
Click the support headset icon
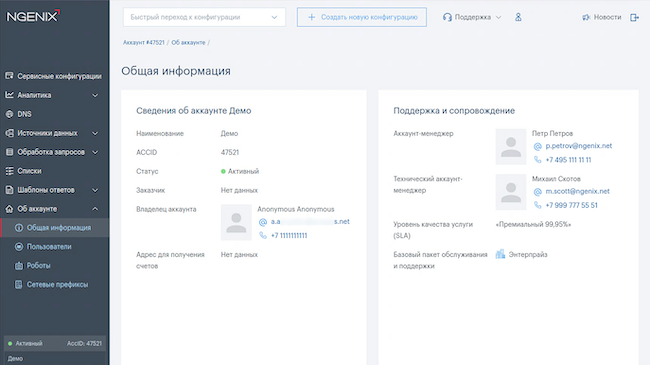click(447, 17)
